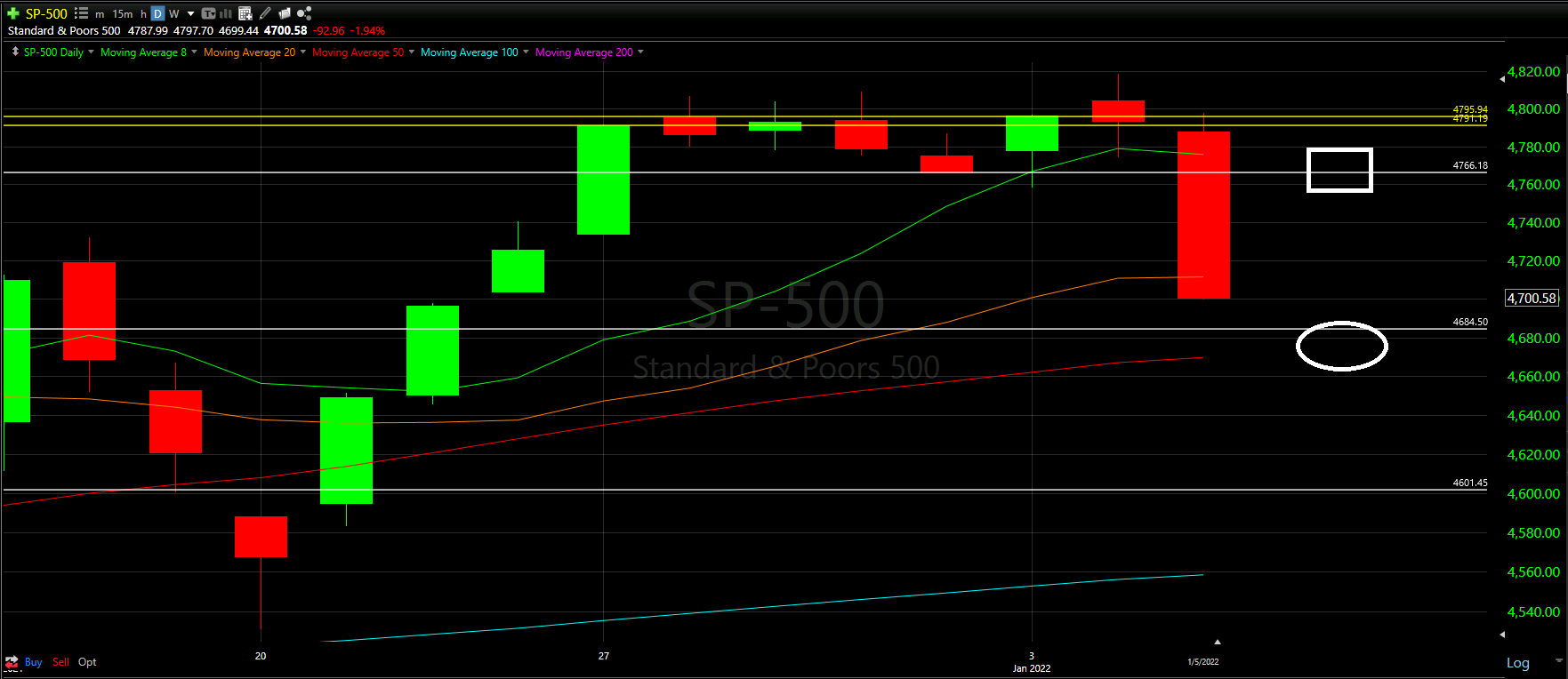Click the bold 4700.58 last price in header
Image resolution: width=1568 pixels, height=679 pixels.
click(285, 30)
